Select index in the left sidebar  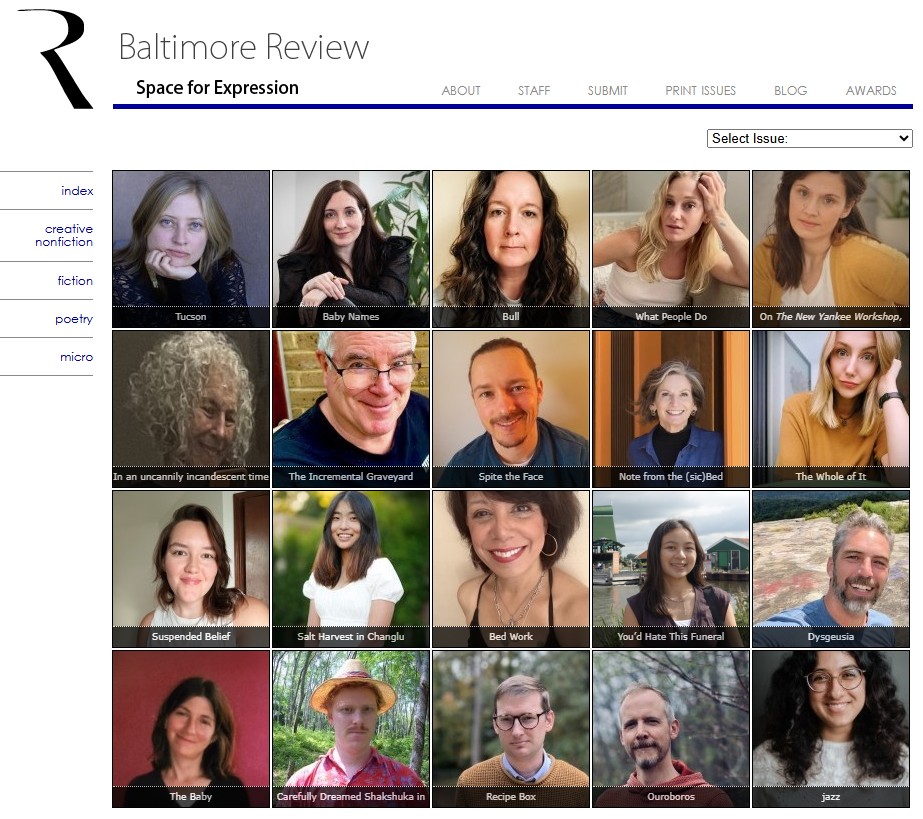[77, 191]
